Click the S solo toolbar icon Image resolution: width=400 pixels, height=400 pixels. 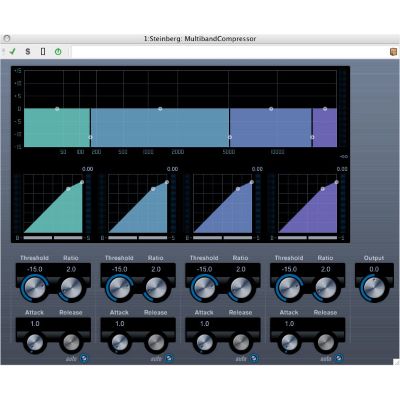pyautogui.click(x=28, y=52)
